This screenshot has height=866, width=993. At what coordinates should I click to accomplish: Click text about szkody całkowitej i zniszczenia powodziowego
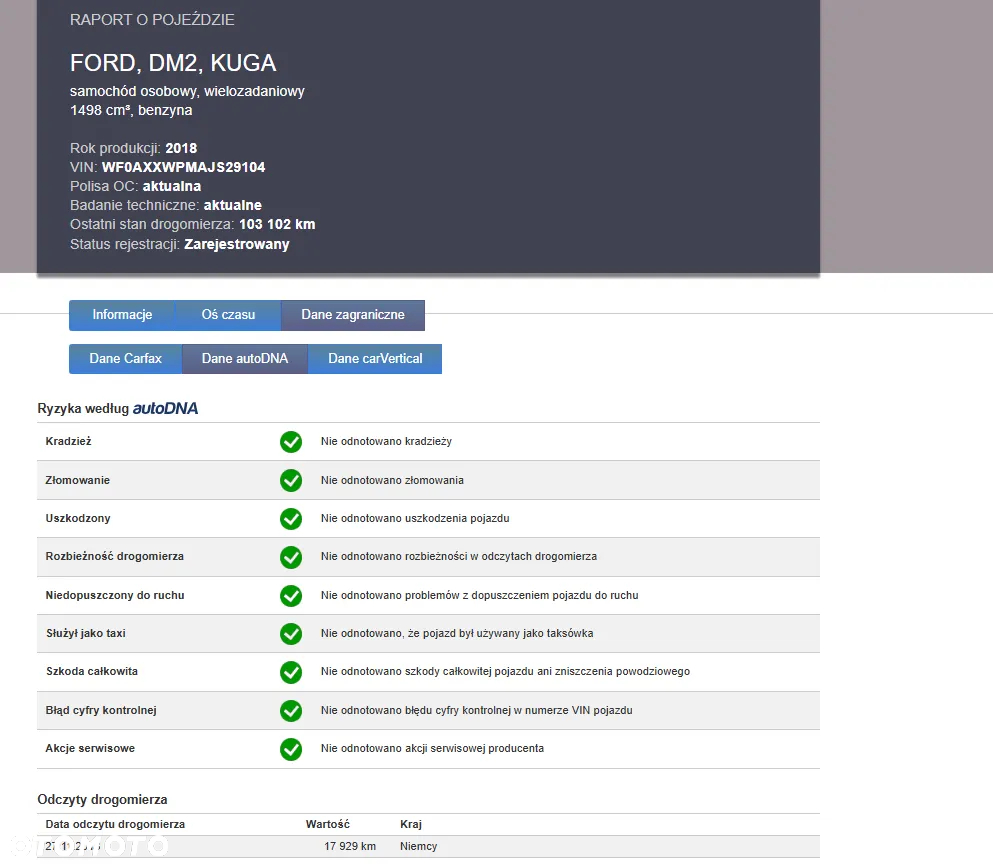505,671
